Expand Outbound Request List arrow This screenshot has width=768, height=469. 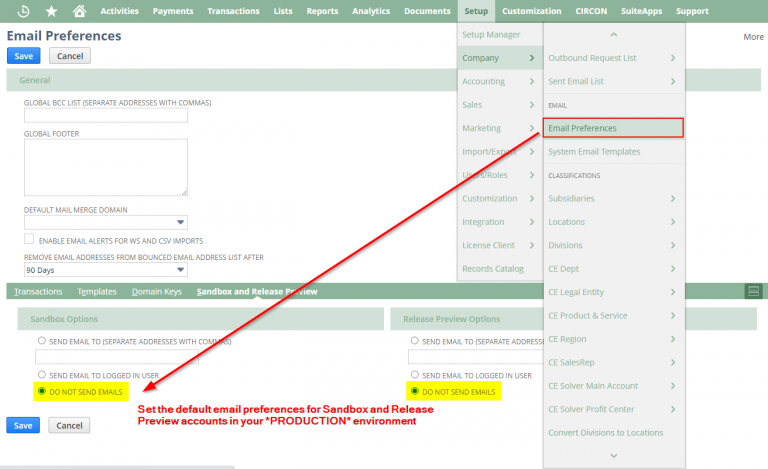[673, 58]
